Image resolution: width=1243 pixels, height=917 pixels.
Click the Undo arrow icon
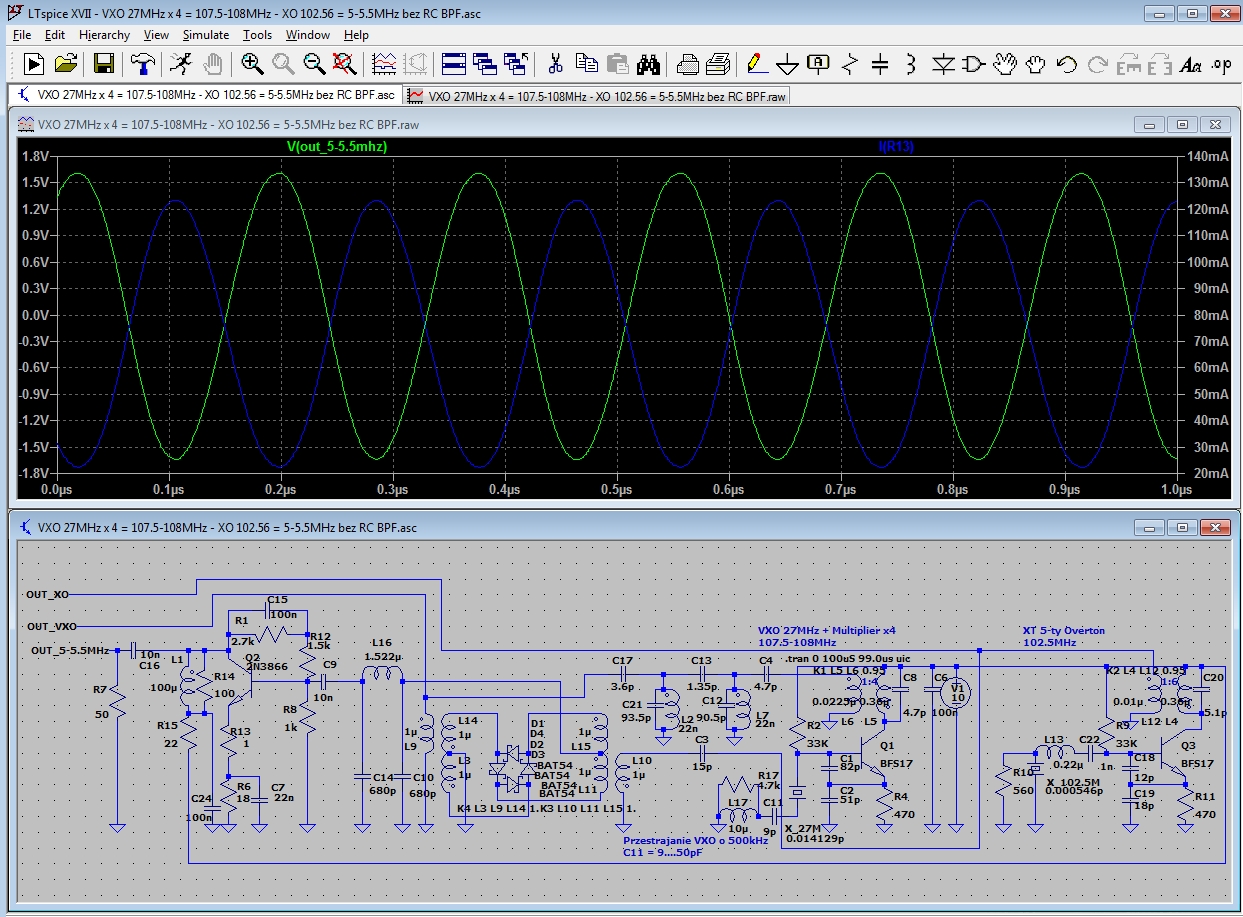point(1066,65)
